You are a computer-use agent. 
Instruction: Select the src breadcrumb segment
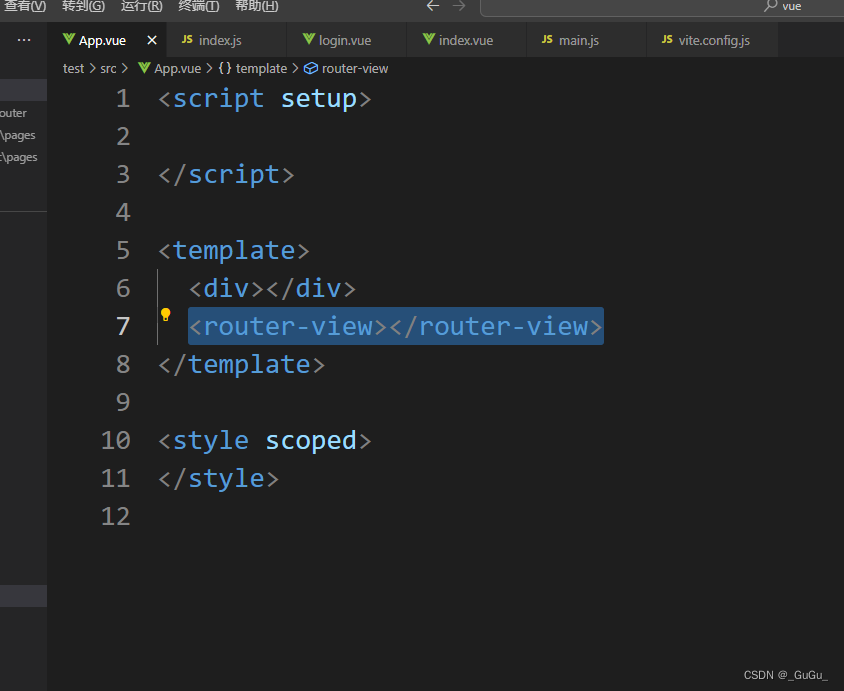click(108, 69)
